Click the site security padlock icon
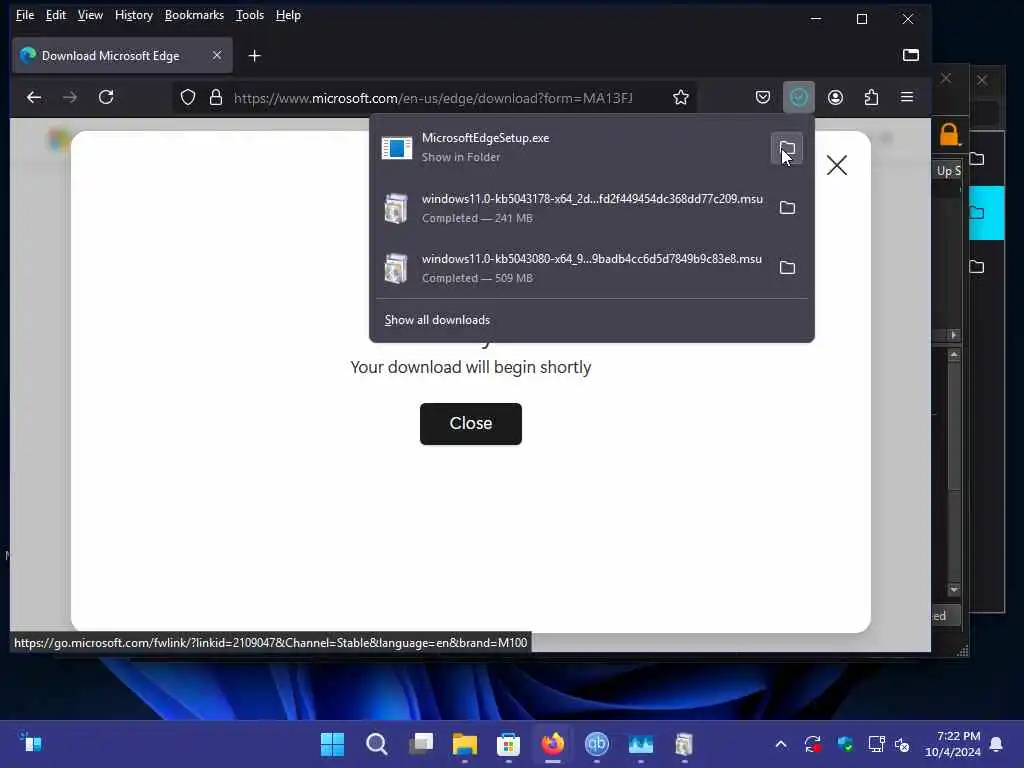 pos(216,98)
